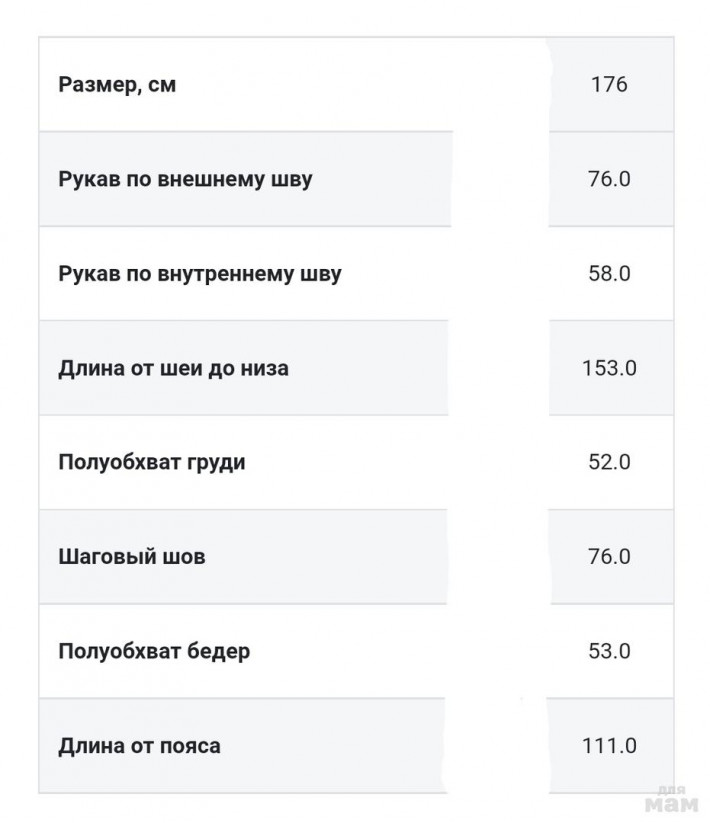Select the size value 176
Image resolution: width=710 pixels, height=823 pixels.
[x=609, y=85]
